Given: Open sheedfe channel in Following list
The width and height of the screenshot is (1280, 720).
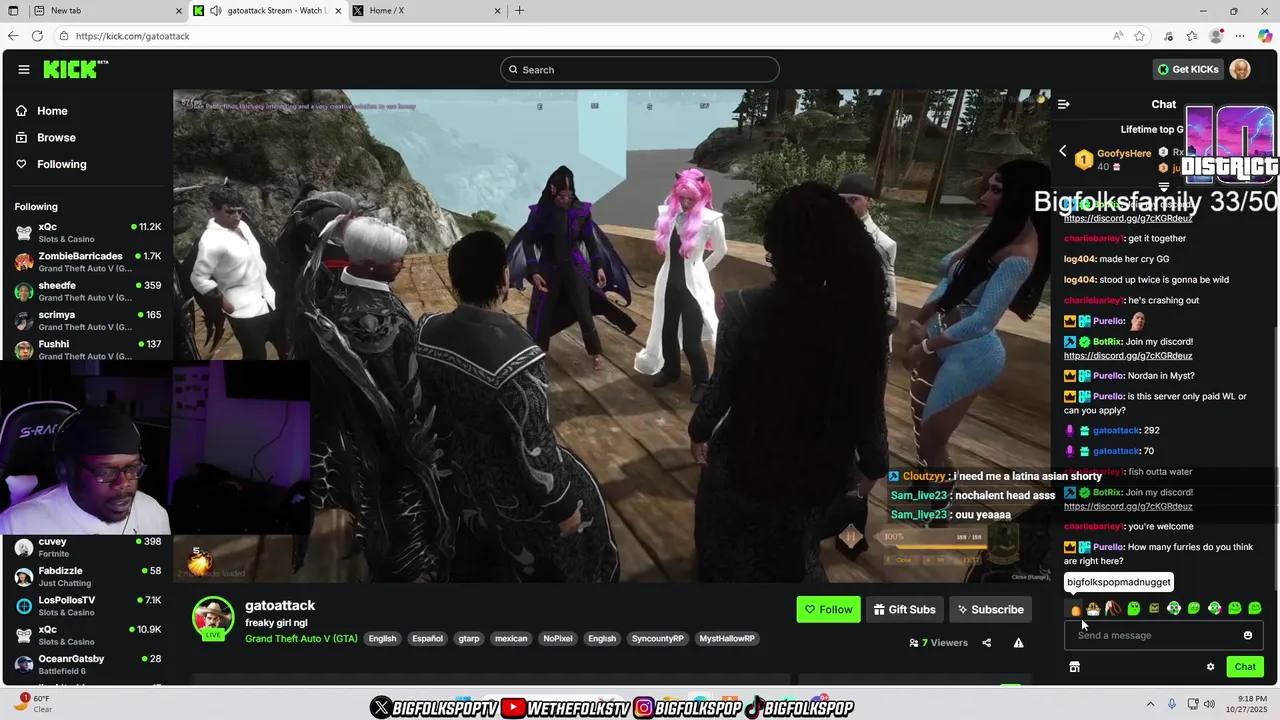Looking at the screenshot, I should click(x=88, y=291).
